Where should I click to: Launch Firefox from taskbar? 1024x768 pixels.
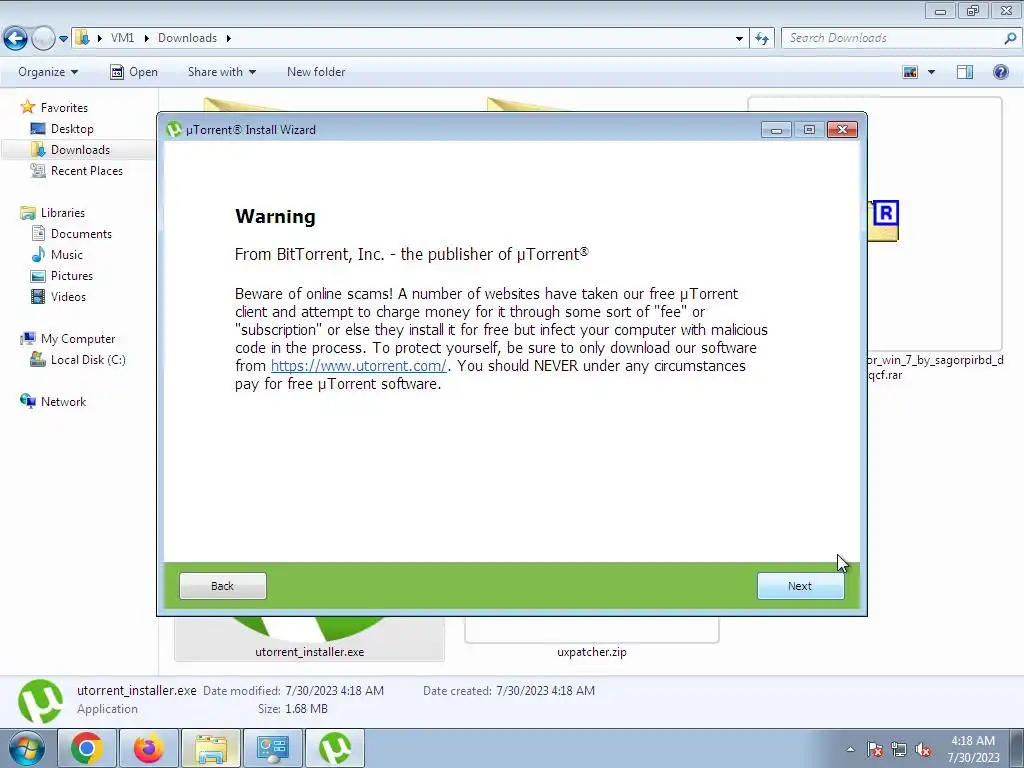point(148,748)
